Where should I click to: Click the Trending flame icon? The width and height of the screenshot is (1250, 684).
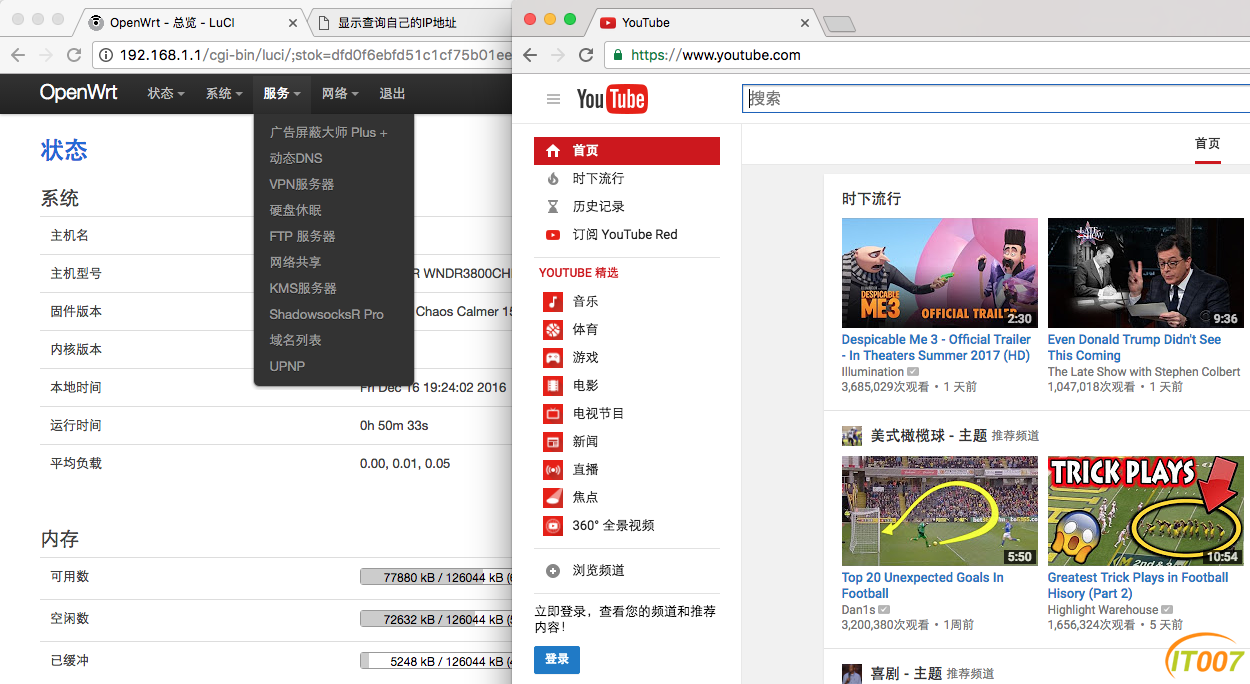click(x=553, y=179)
